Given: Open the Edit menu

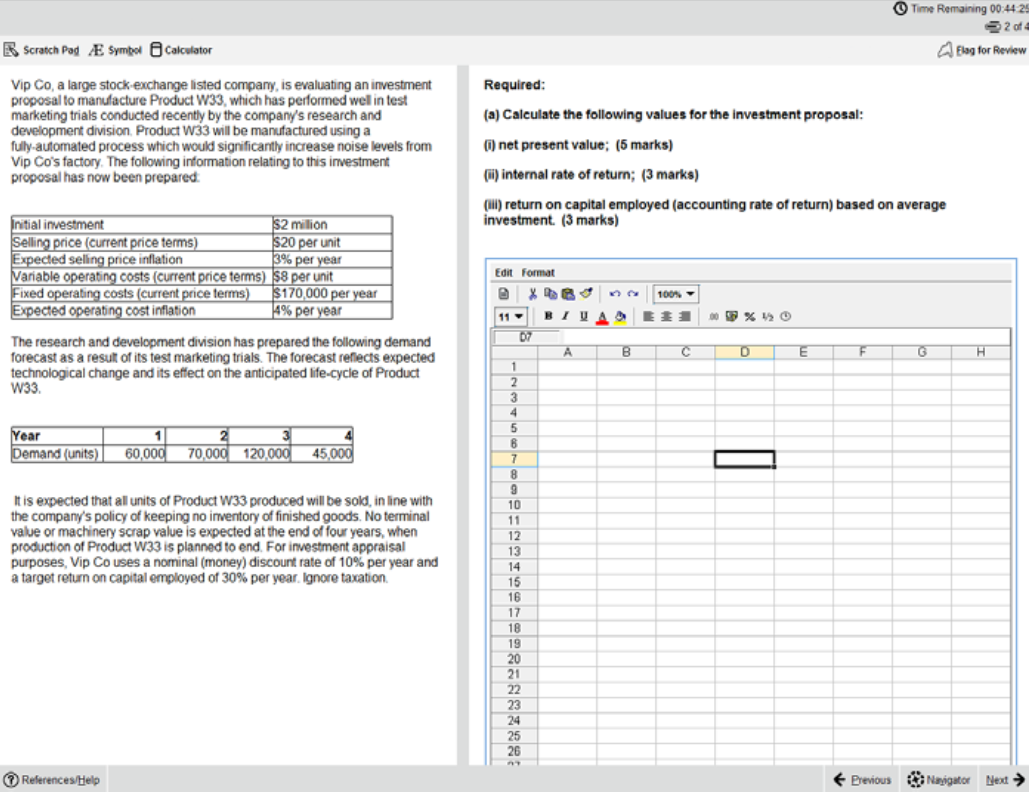Looking at the screenshot, I should pyautogui.click(x=503, y=272).
